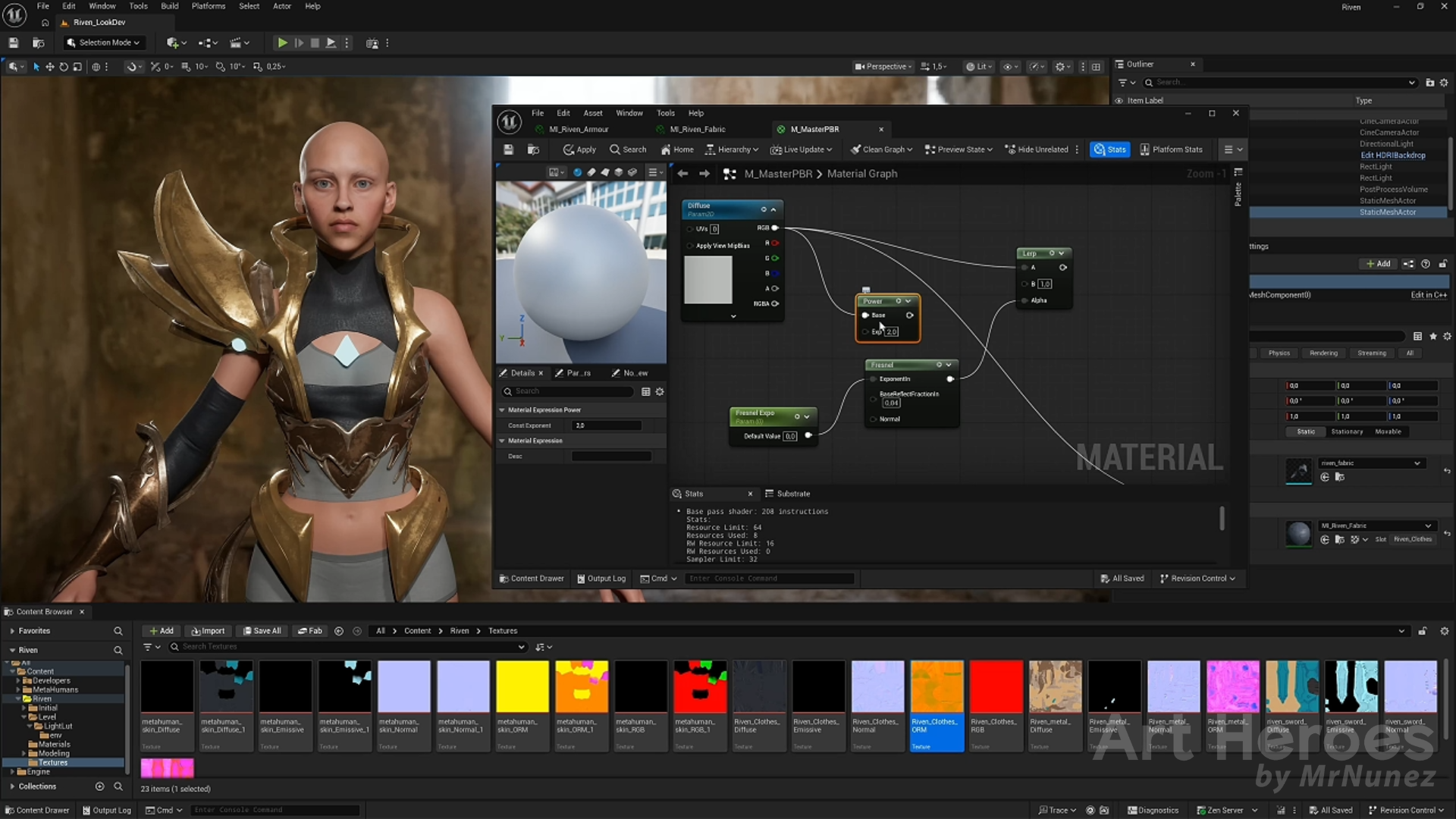1456x819 pixels.
Task: Open the Hierarchy dropdown
Action: (x=732, y=150)
